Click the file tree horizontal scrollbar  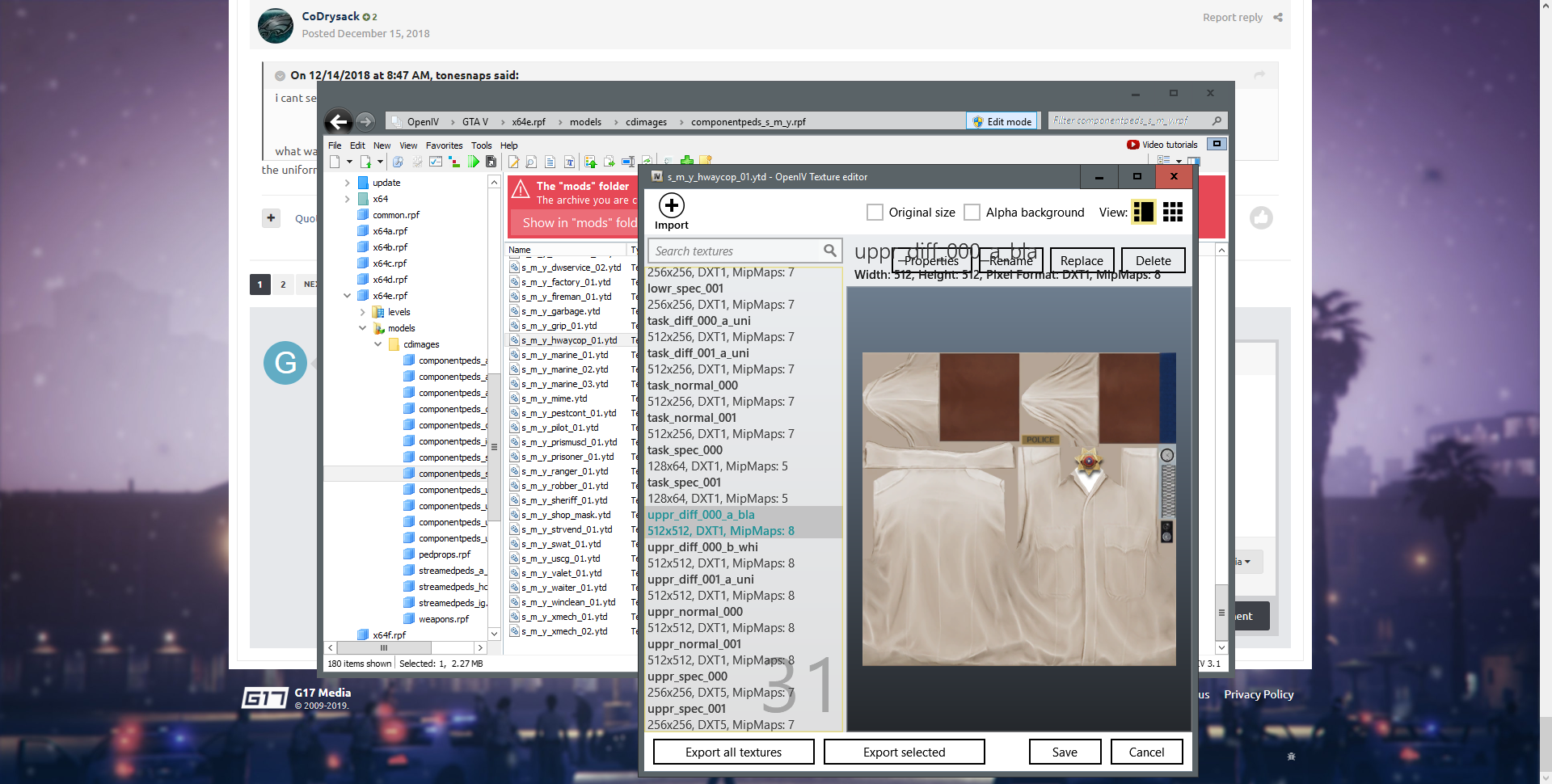(384, 647)
